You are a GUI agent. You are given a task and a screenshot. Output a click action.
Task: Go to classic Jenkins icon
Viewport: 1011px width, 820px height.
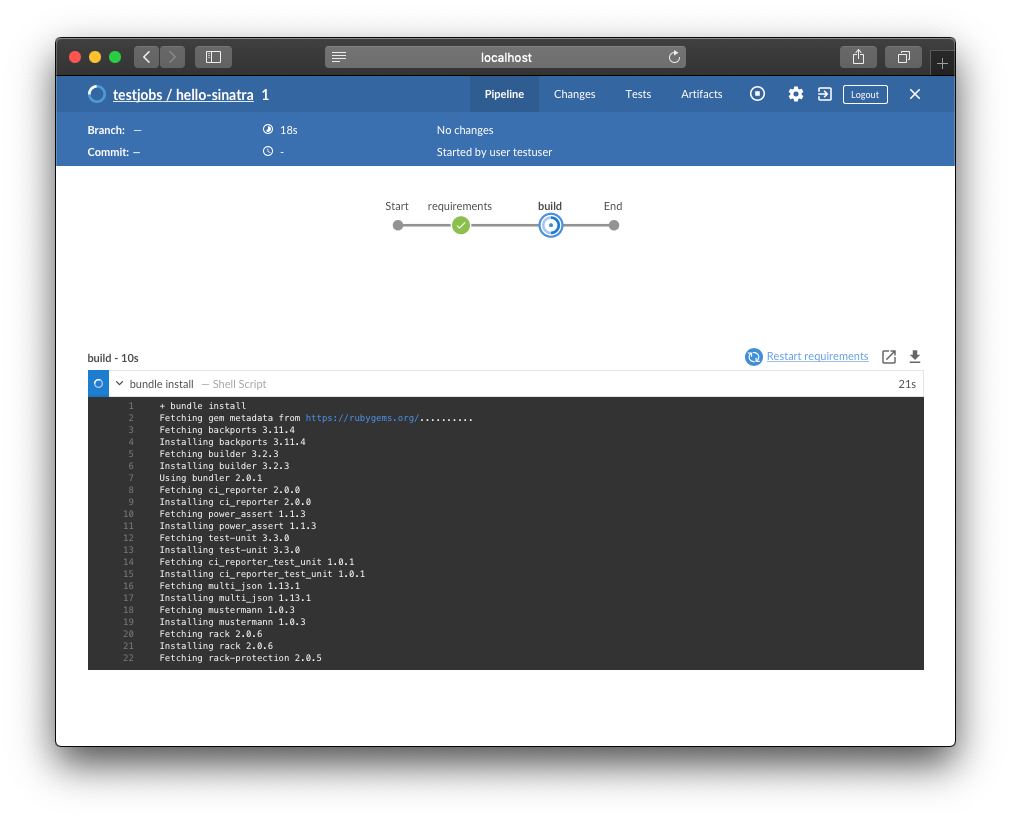[x=825, y=94]
